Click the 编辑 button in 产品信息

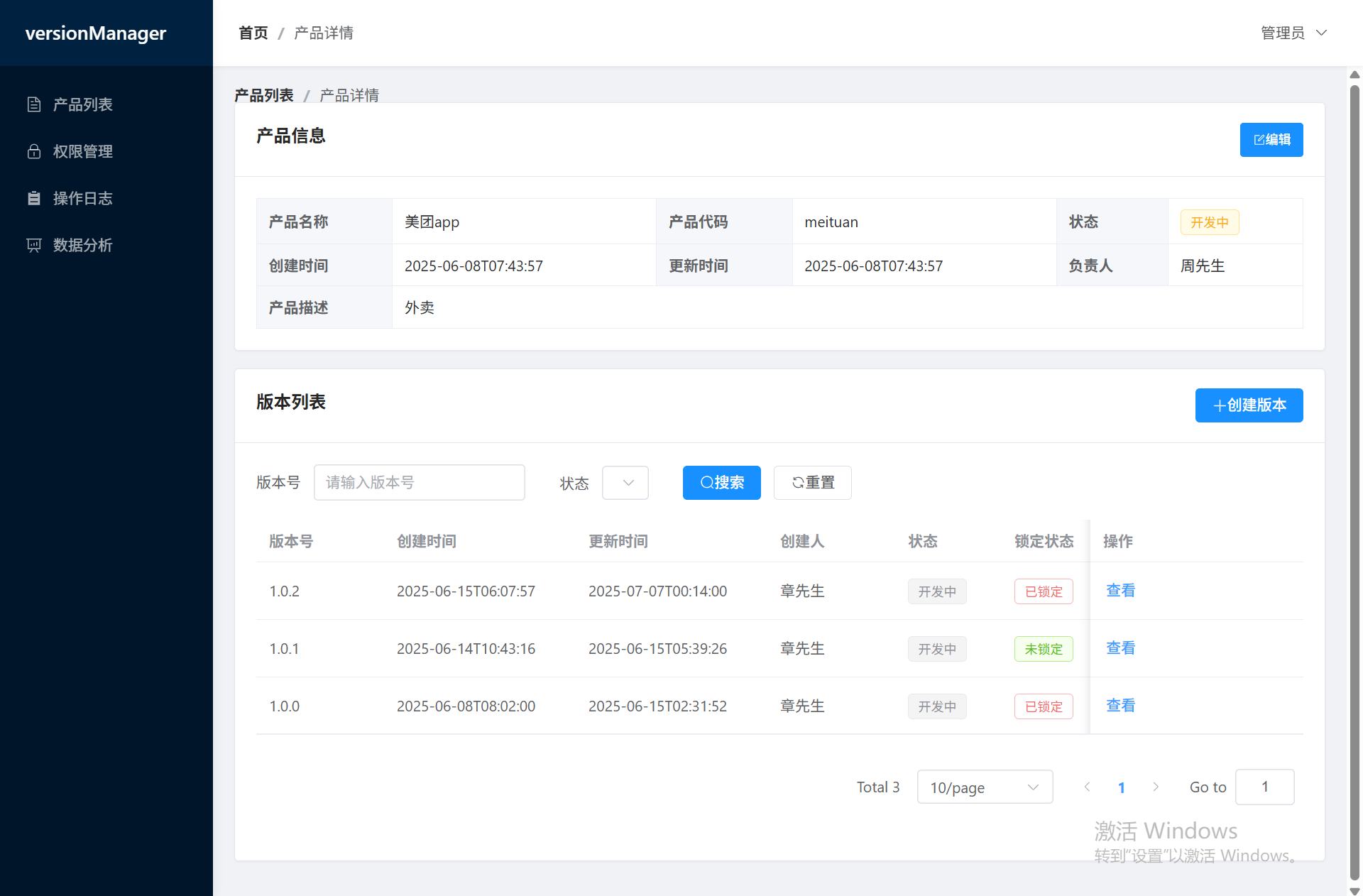(x=1271, y=140)
